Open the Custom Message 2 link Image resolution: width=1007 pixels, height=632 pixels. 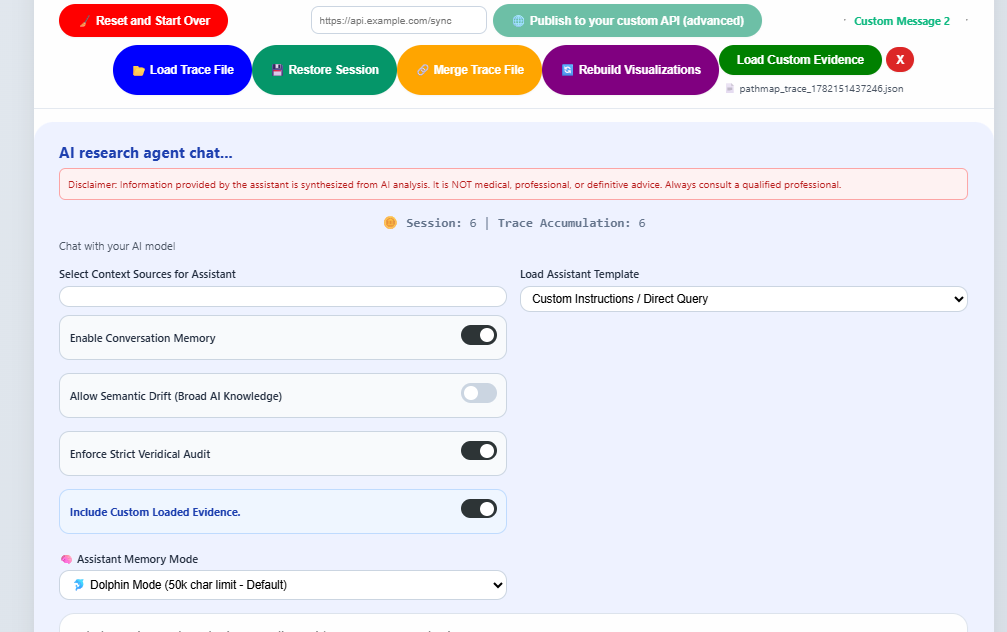[902, 21]
